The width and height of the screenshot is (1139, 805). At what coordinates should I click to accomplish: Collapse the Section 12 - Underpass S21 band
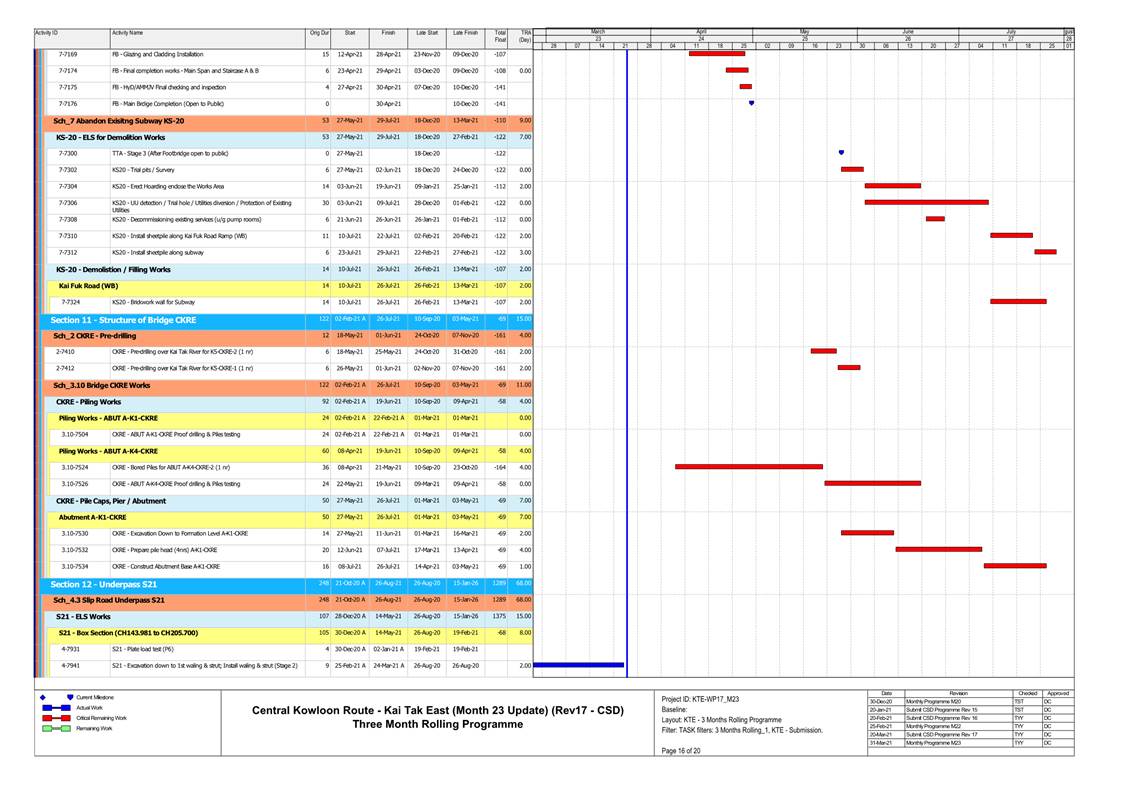[103, 584]
